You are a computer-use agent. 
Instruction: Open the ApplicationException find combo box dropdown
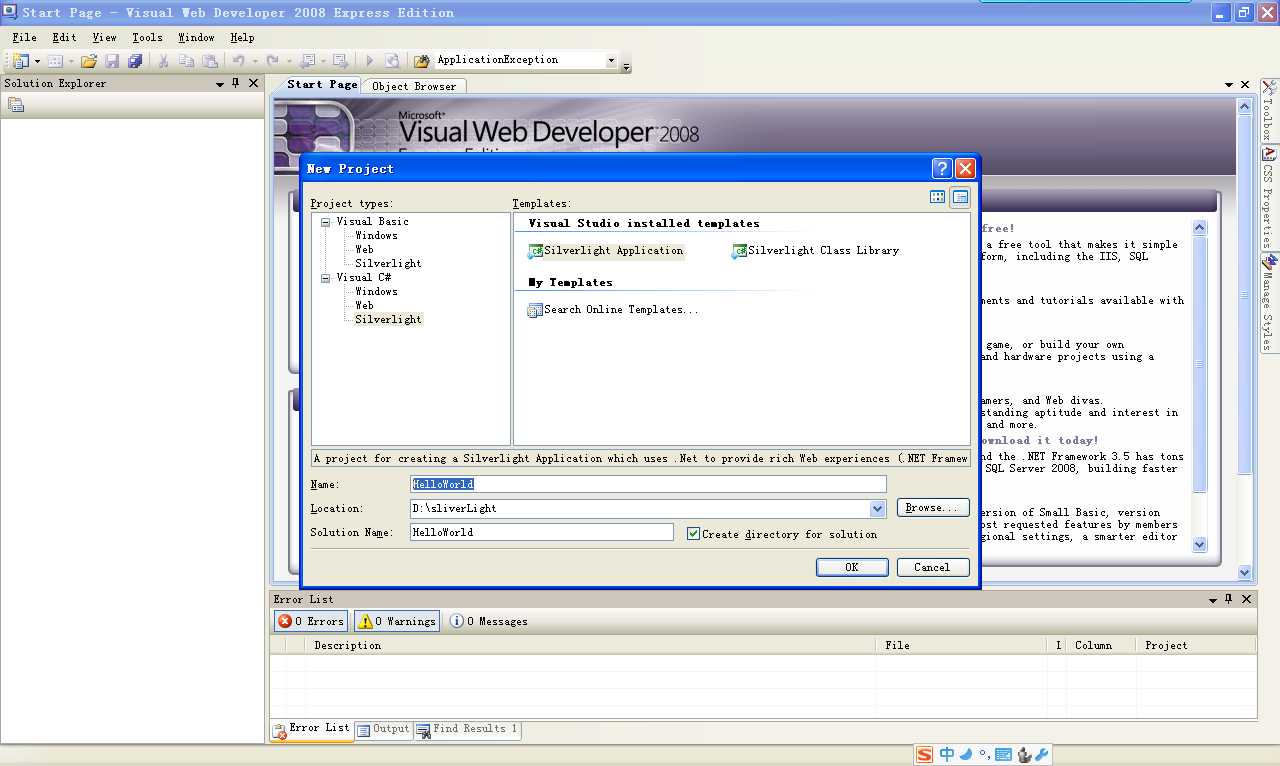(612, 61)
